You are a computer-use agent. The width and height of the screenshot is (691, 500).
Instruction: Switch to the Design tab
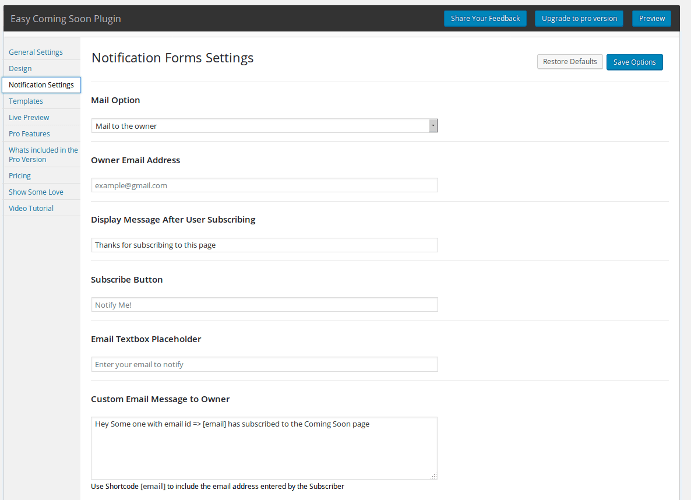(x=20, y=69)
